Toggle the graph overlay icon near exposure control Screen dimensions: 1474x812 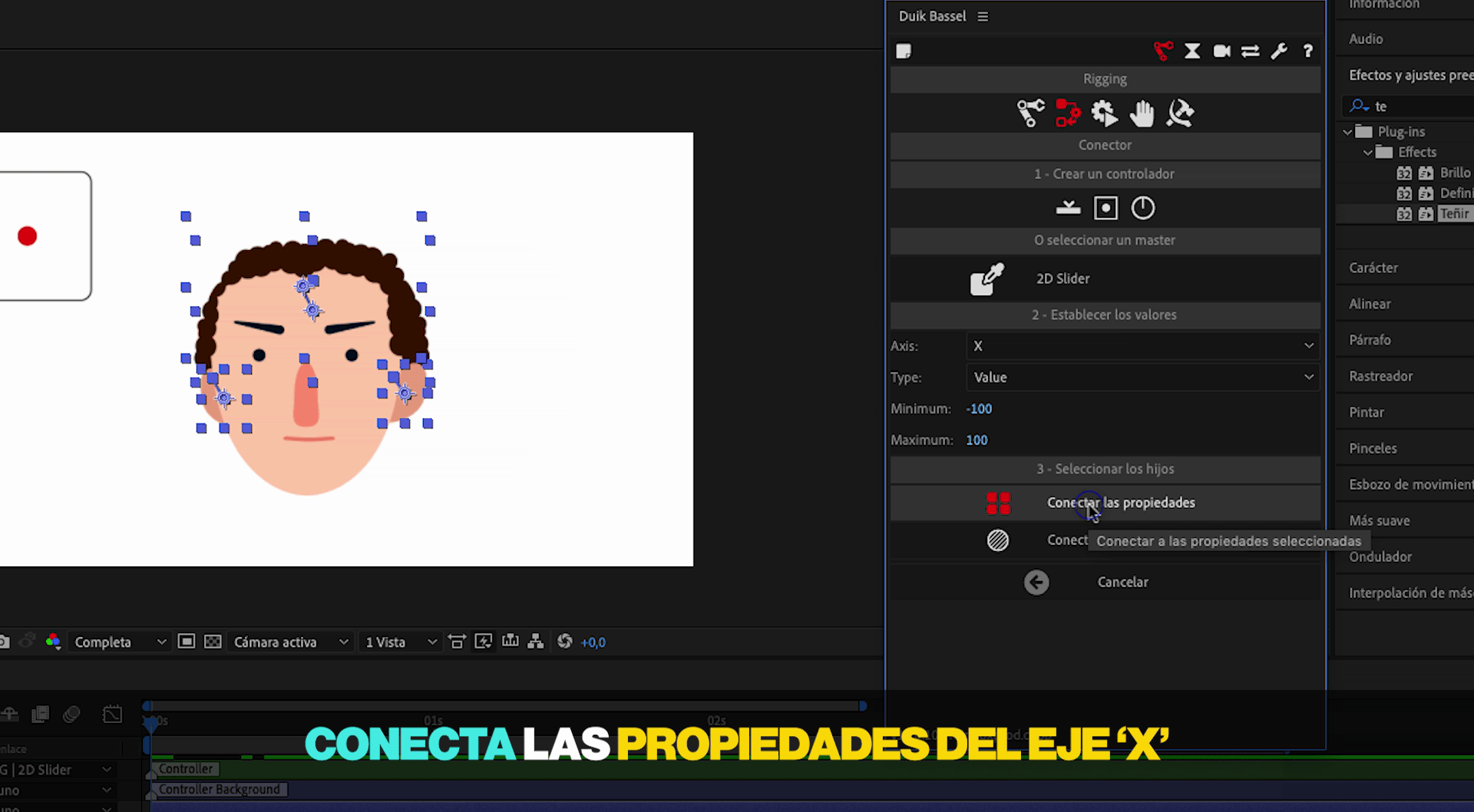click(x=511, y=642)
